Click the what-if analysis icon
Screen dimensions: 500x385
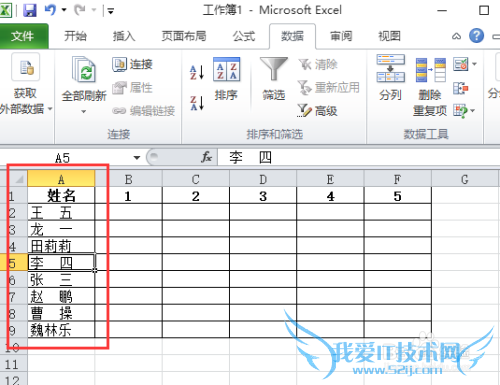pos(460,111)
